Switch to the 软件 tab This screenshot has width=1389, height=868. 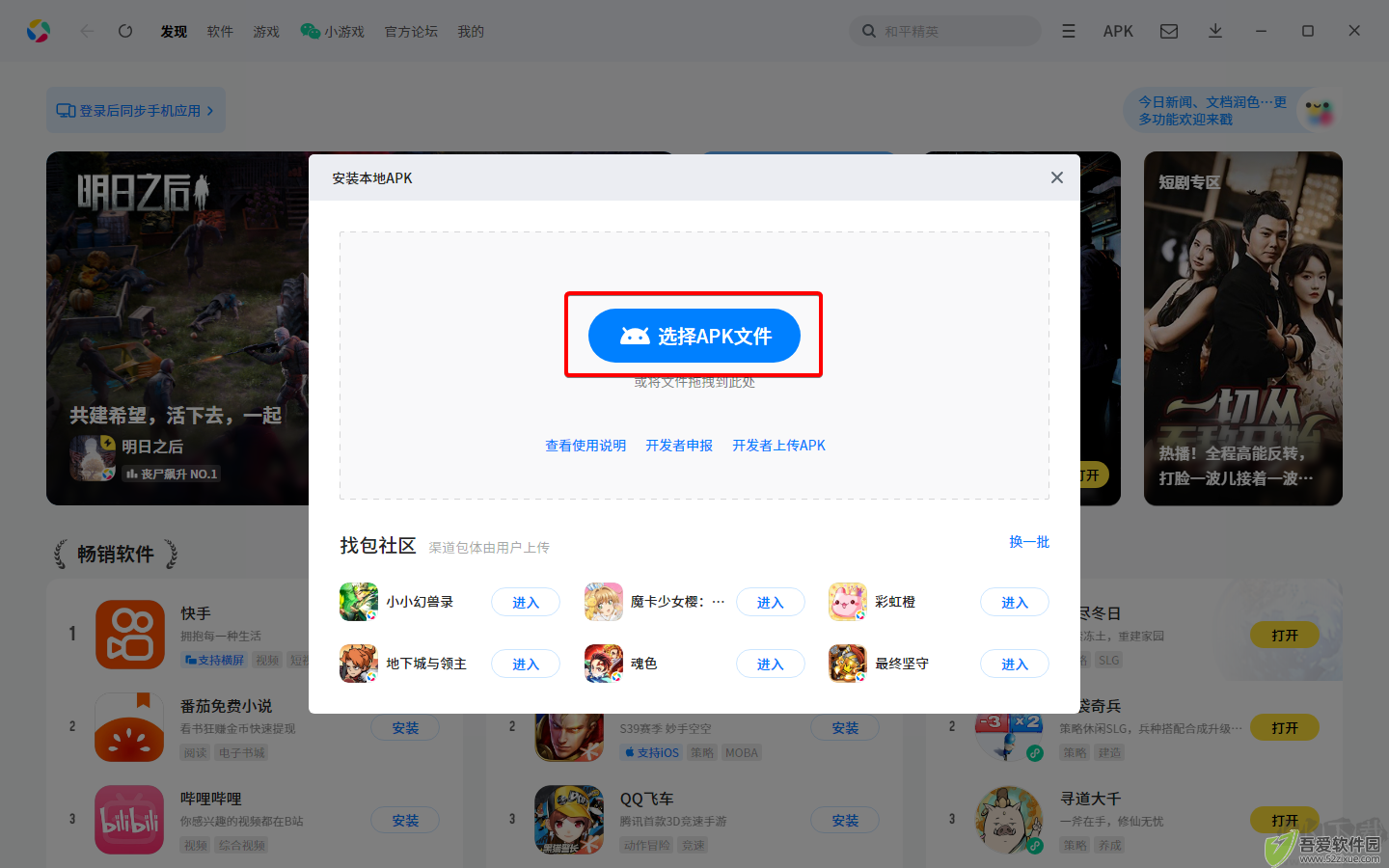220,32
